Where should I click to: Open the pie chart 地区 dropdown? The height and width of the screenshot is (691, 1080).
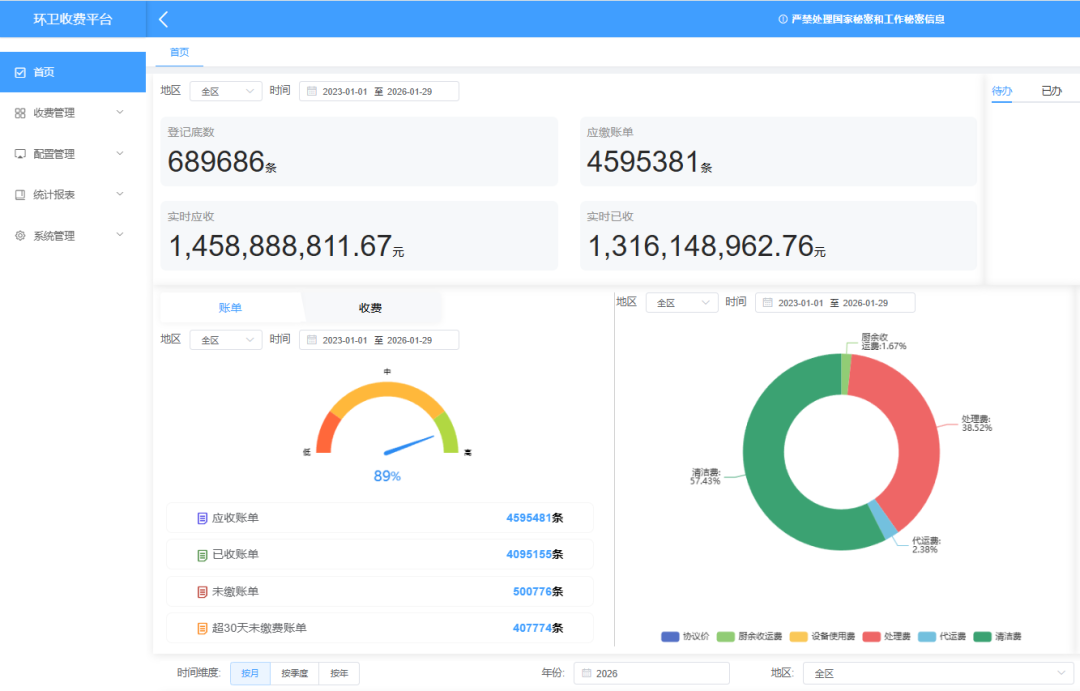pos(681,303)
